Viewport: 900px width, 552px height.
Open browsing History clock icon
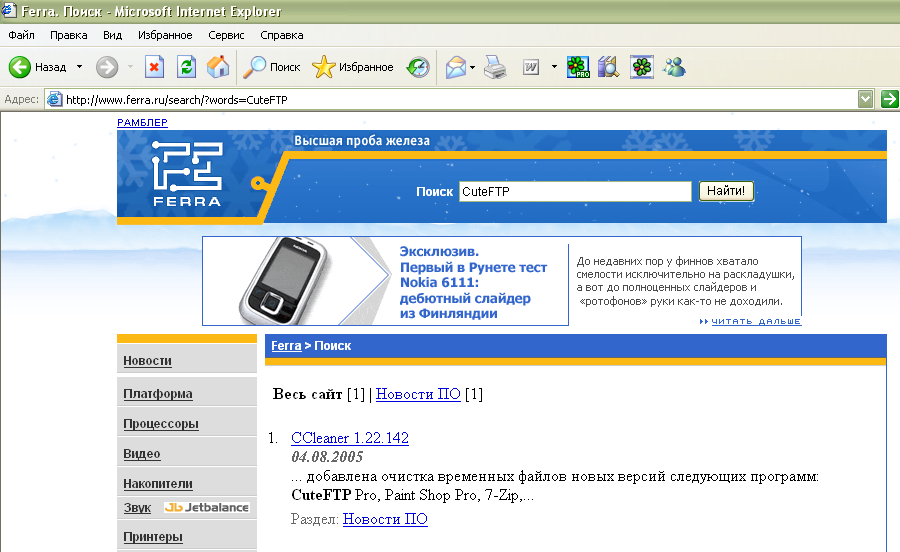pyautogui.click(x=418, y=67)
